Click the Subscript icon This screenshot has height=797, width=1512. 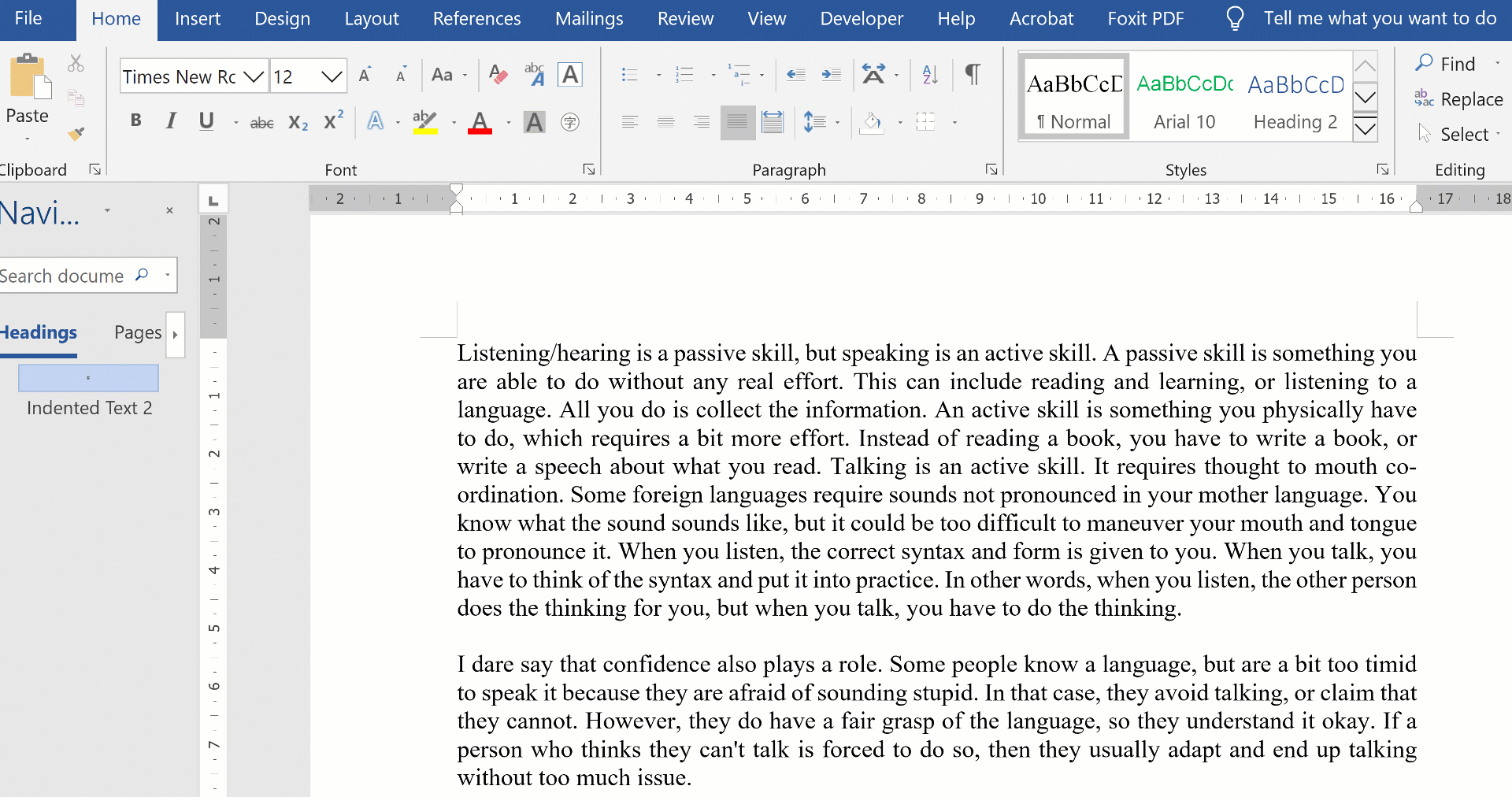click(297, 122)
